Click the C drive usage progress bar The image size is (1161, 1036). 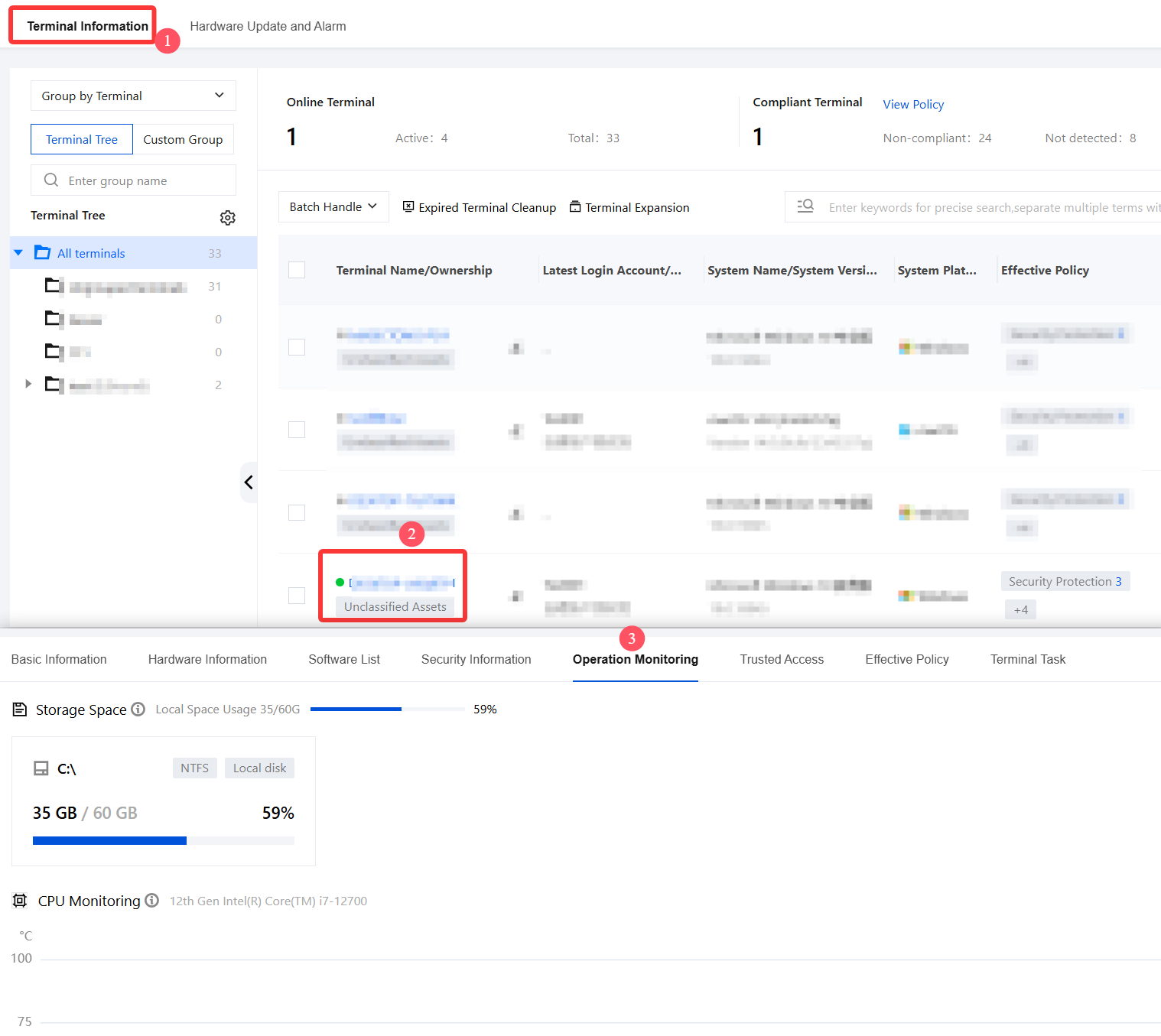tap(164, 840)
